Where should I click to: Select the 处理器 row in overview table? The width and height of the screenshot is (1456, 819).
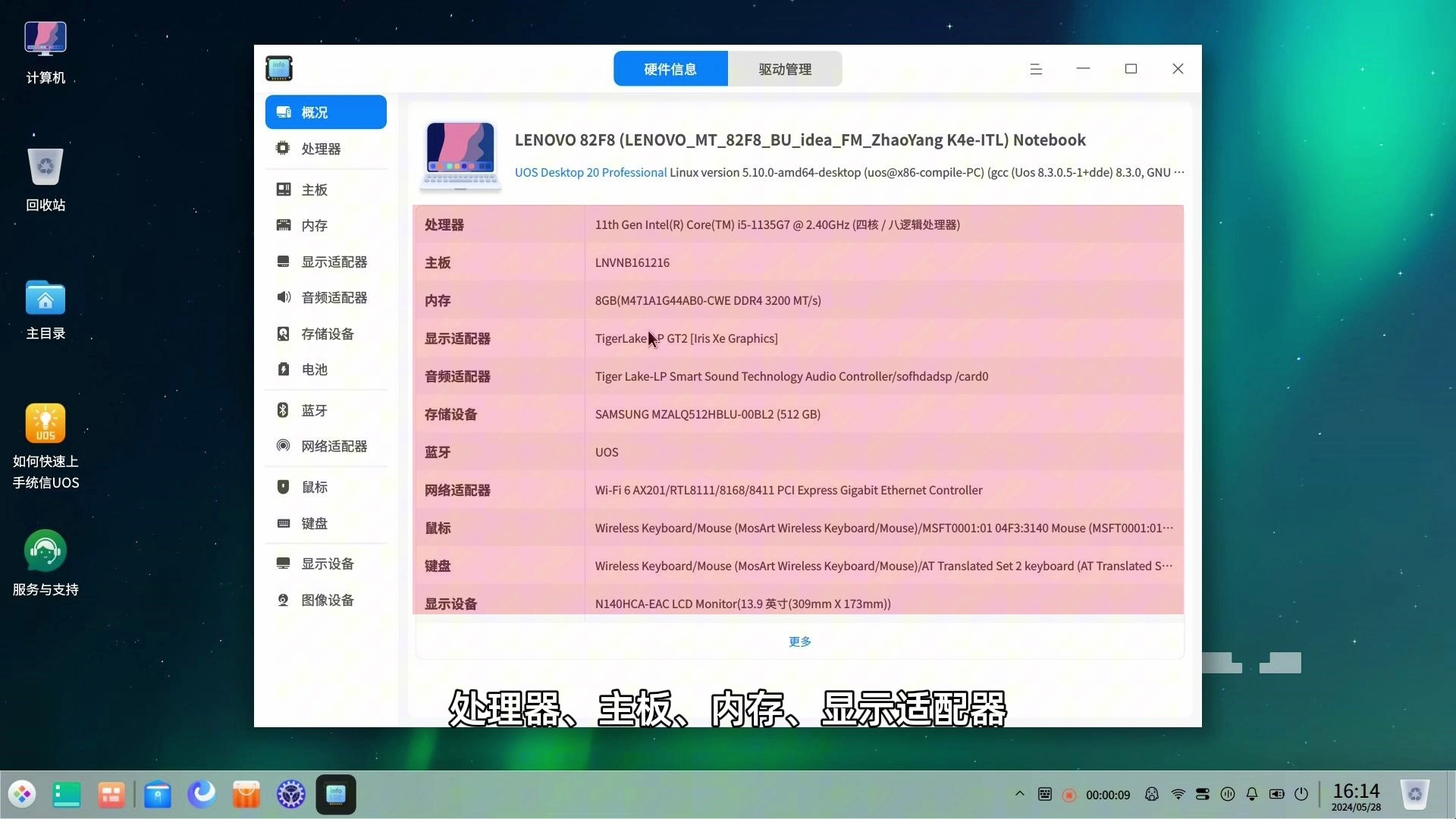click(x=798, y=224)
